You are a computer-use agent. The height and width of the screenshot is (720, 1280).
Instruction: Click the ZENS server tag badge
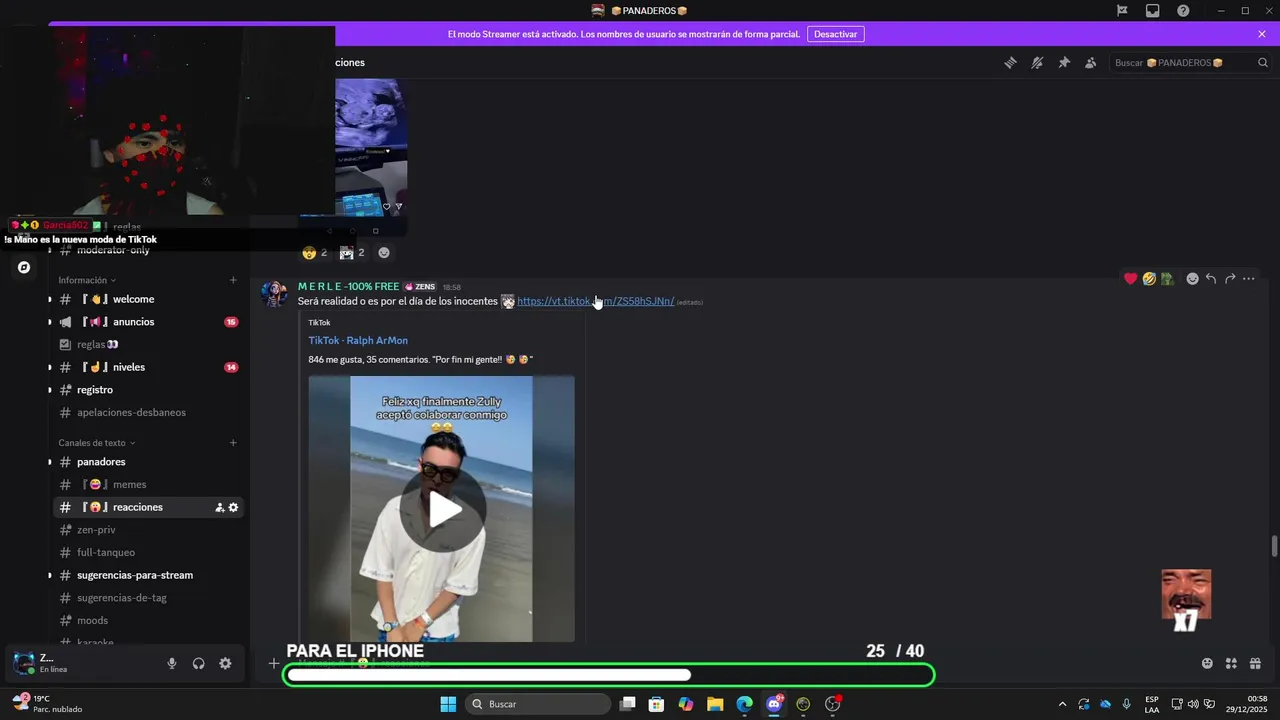(420, 287)
